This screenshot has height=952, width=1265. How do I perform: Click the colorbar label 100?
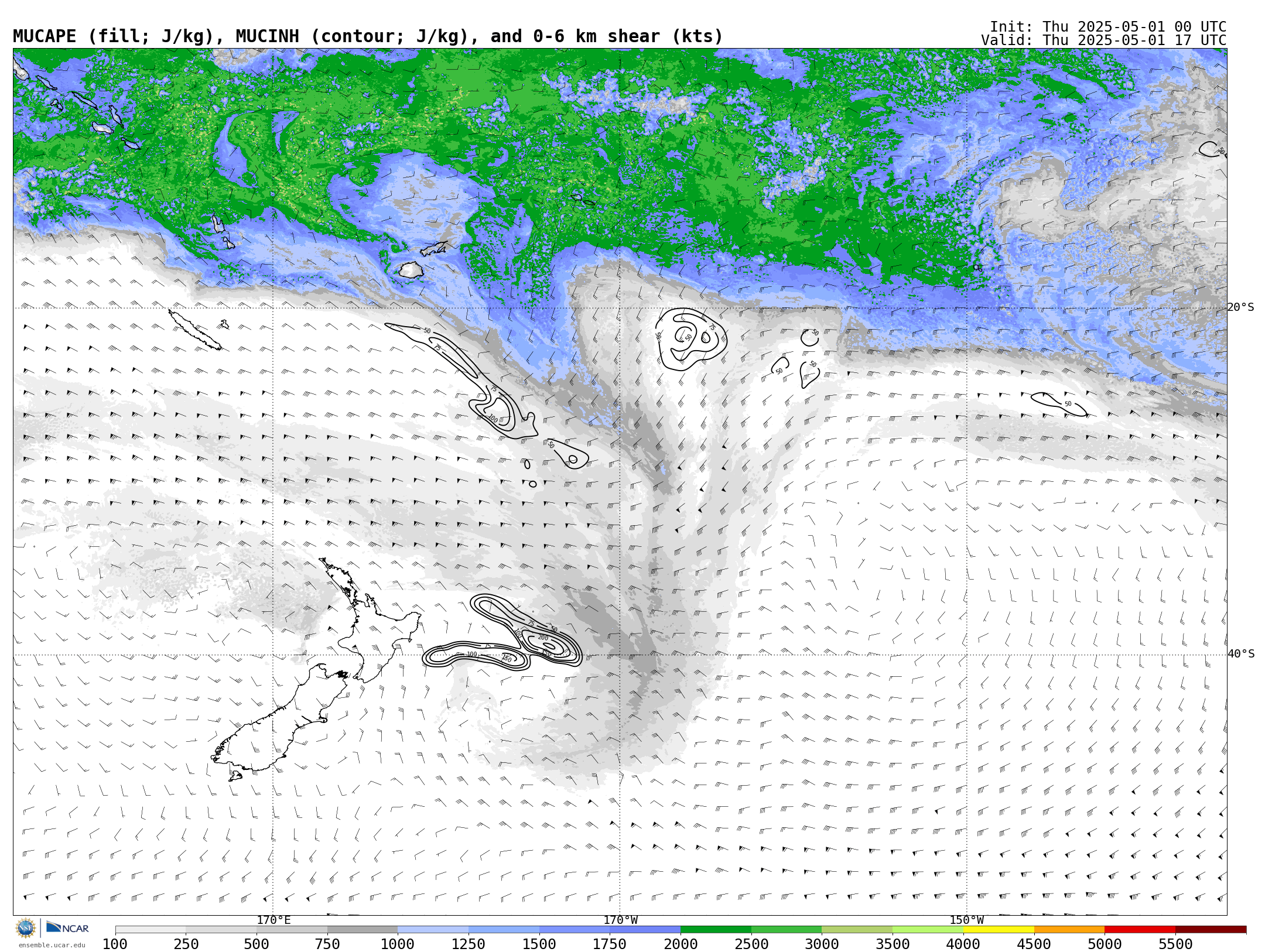click(x=115, y=944)
